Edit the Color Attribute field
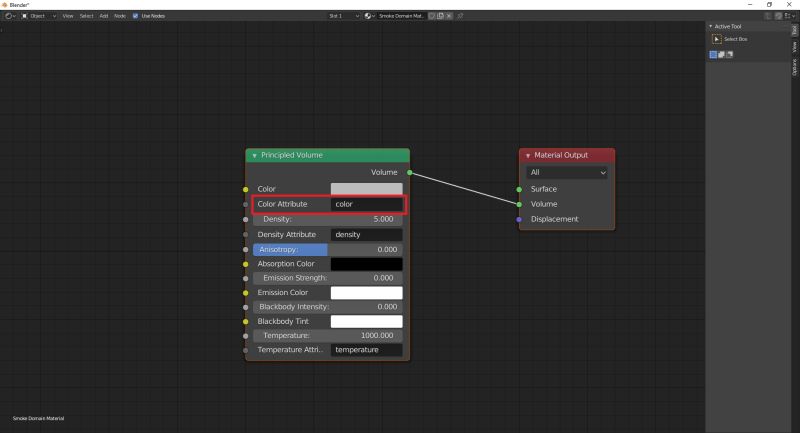 (366, 204)
